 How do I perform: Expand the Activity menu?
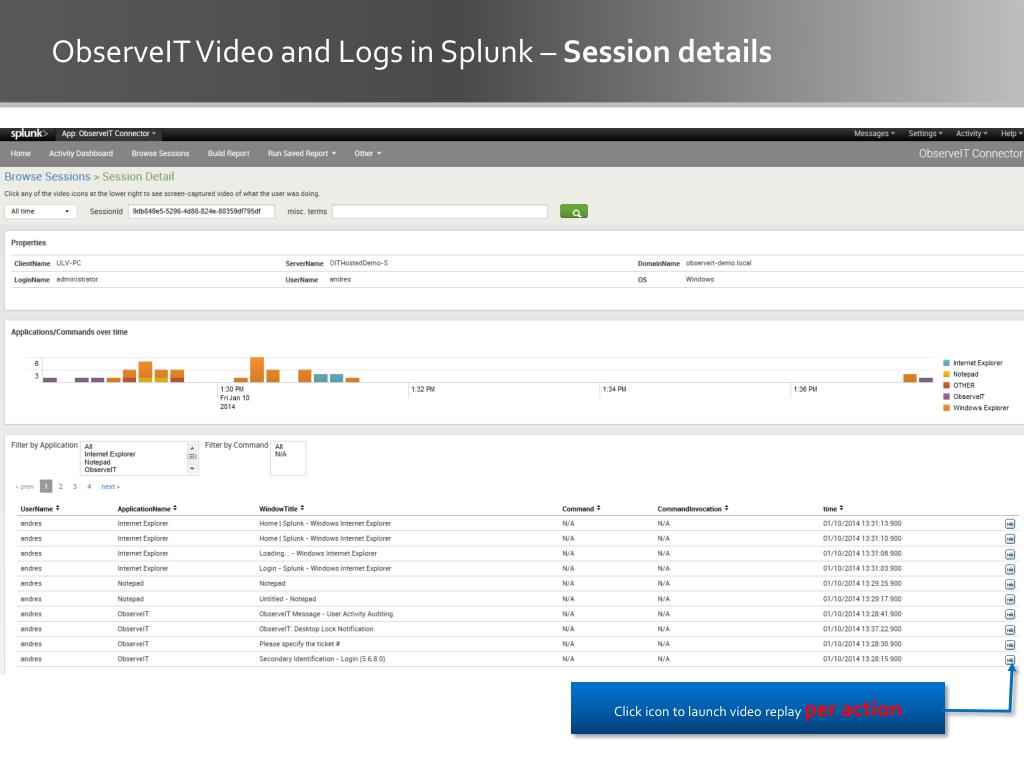pos(972,133)
